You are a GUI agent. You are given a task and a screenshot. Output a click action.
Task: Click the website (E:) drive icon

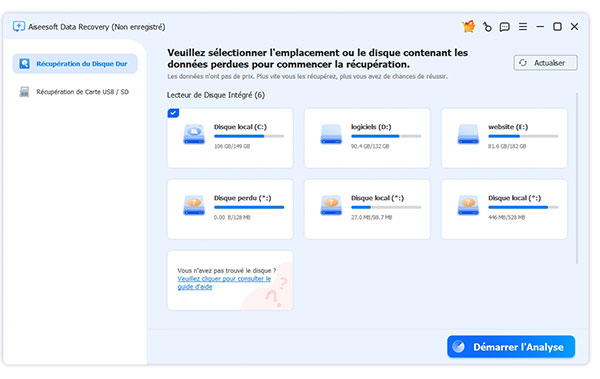tap(468, 134)
